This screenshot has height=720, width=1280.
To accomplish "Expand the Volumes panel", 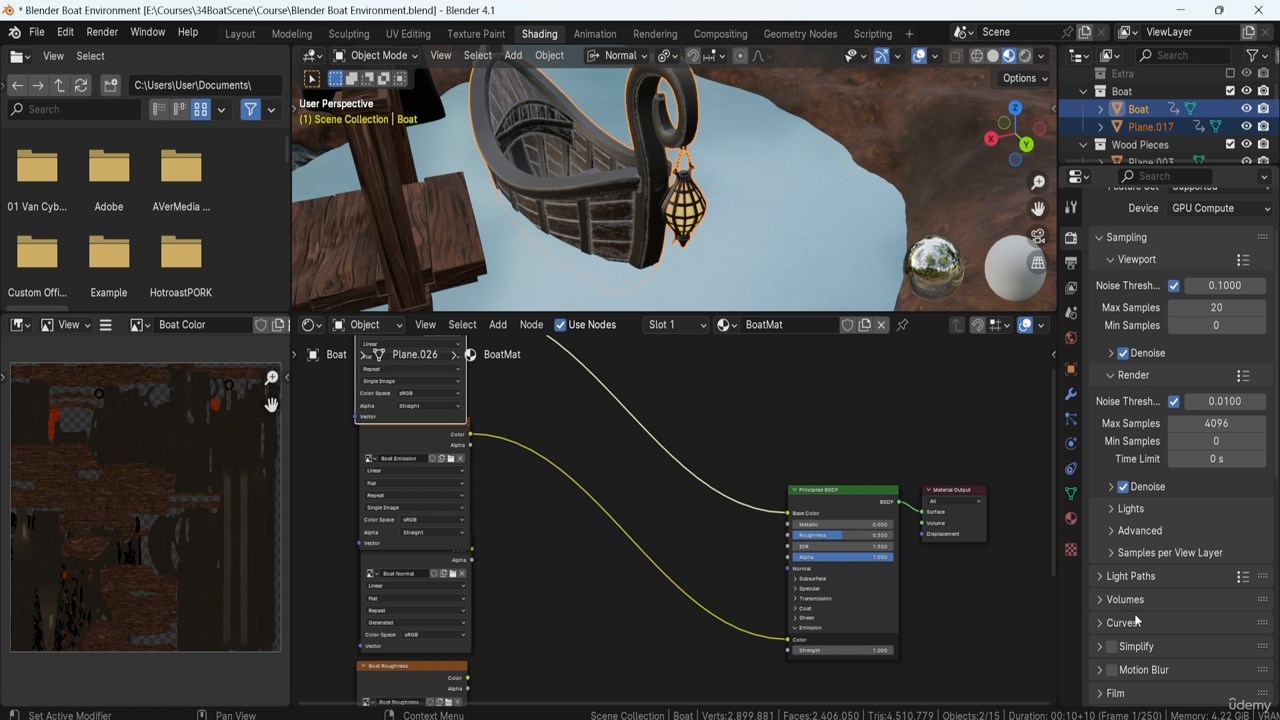I will (1124, 600).
